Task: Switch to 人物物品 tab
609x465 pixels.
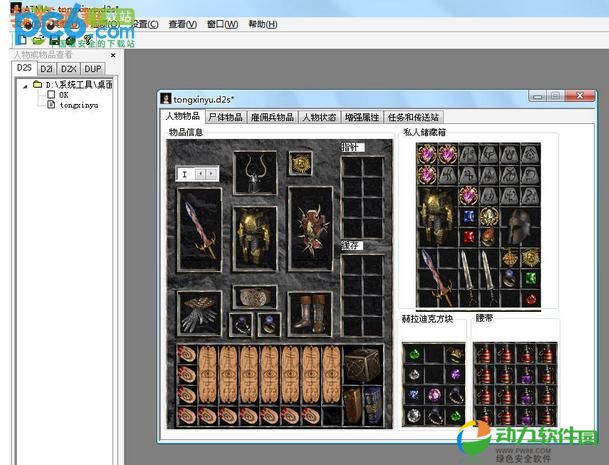Action: [x=183, y=116]
